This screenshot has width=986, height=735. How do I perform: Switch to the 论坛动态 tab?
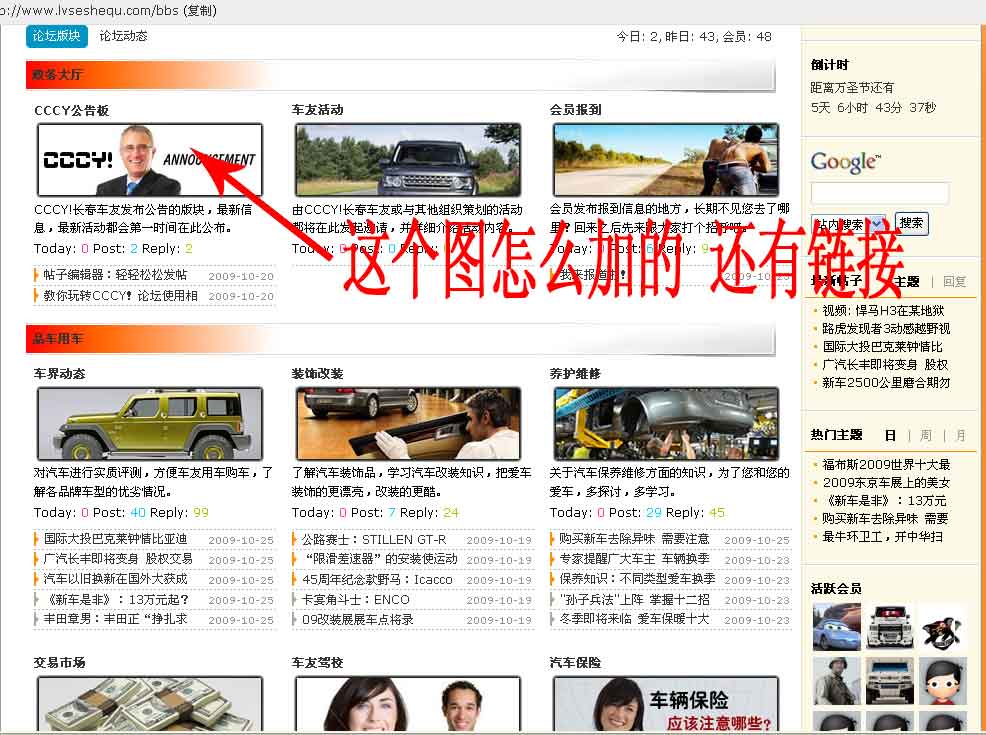[x=123, y=36]
